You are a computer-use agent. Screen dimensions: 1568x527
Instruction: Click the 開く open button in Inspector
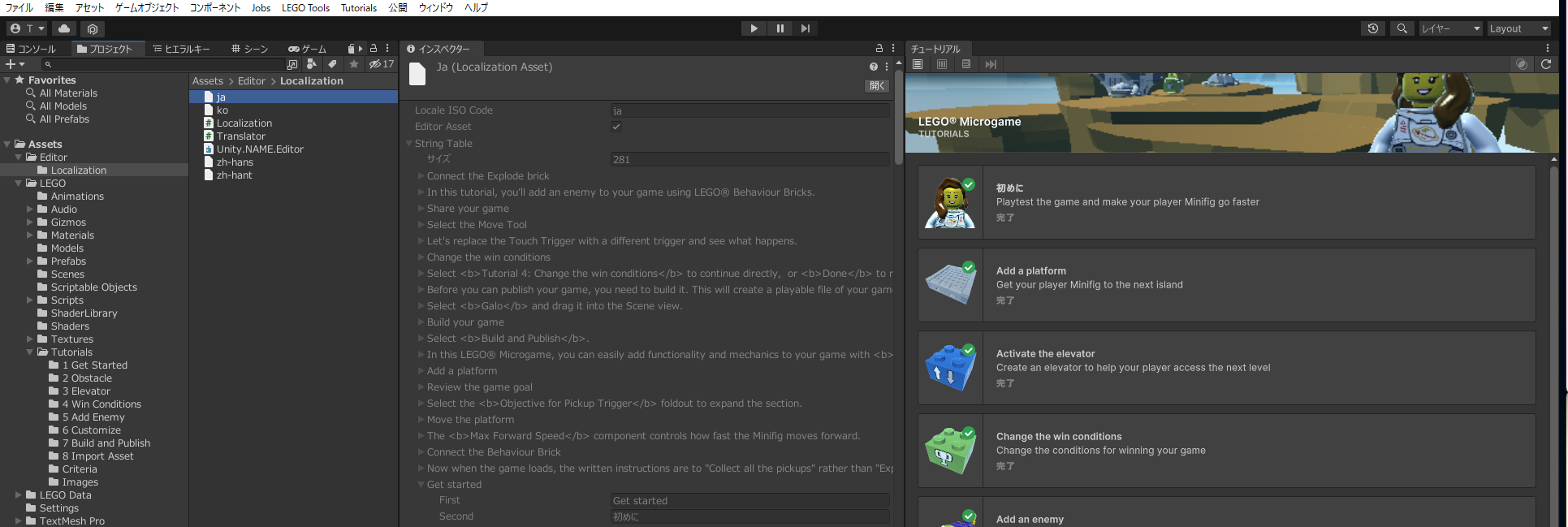pos(877,85)
